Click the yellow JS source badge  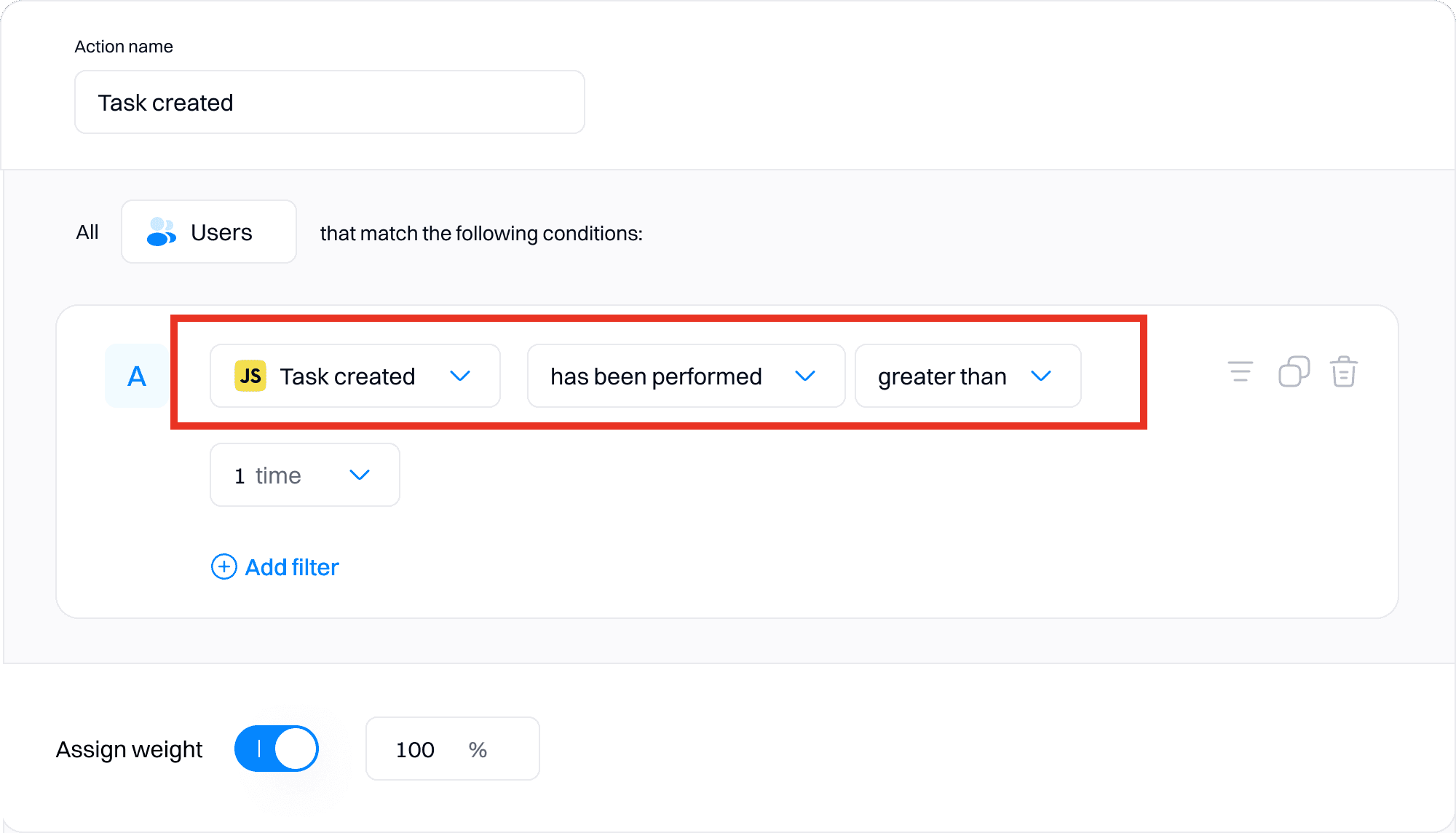(249, 376)
